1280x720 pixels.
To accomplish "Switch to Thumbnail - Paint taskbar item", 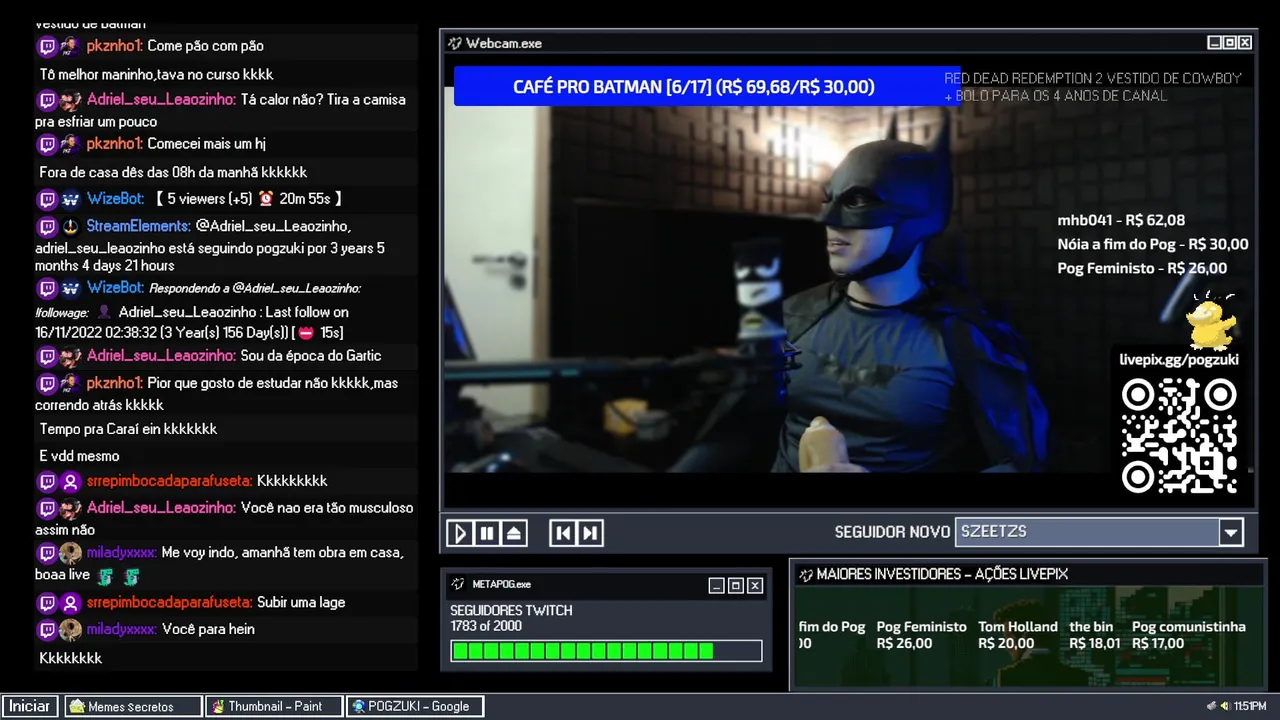I will [274, 706].
